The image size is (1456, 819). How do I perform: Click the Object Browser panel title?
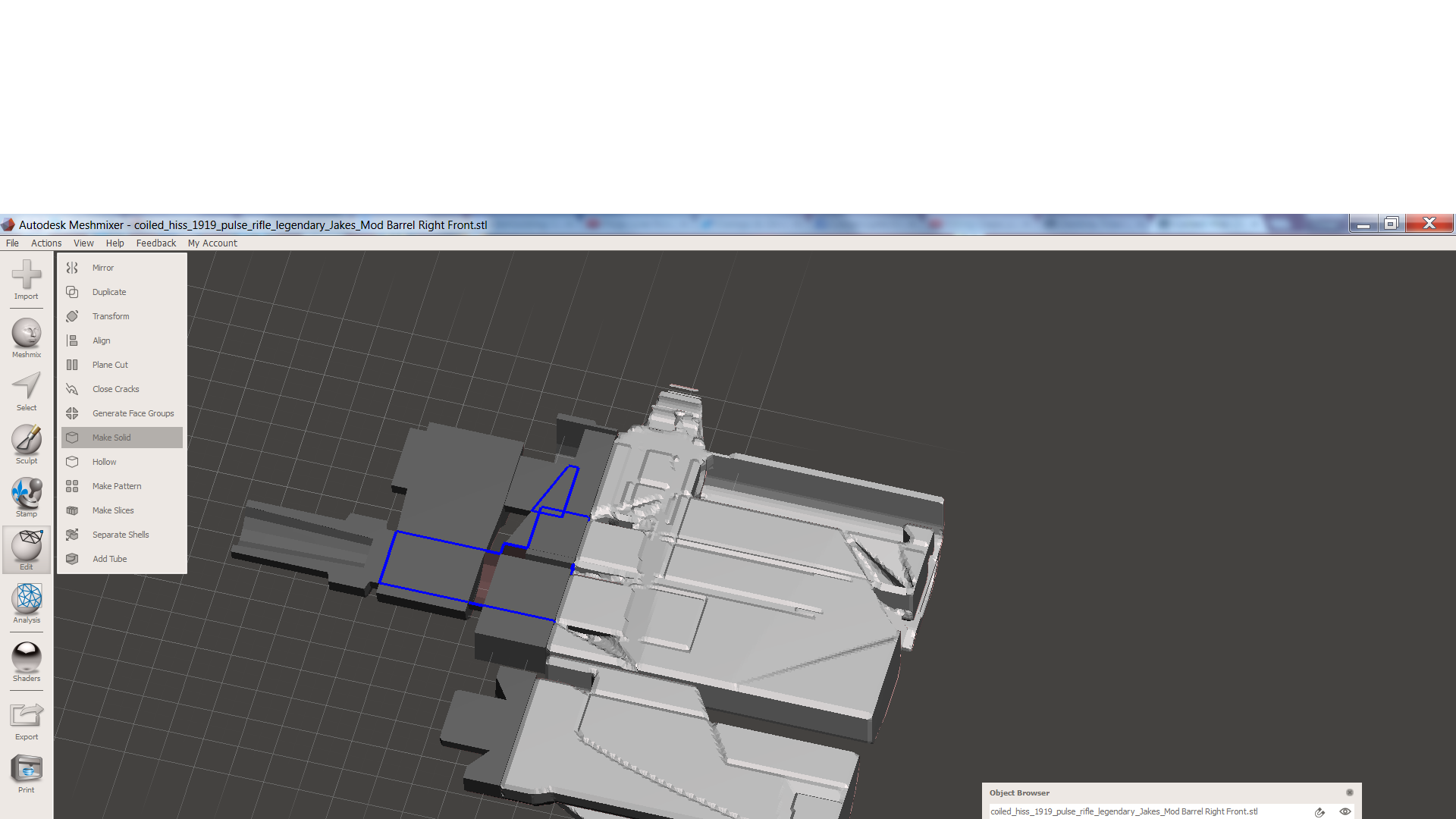click(1019, 792)
